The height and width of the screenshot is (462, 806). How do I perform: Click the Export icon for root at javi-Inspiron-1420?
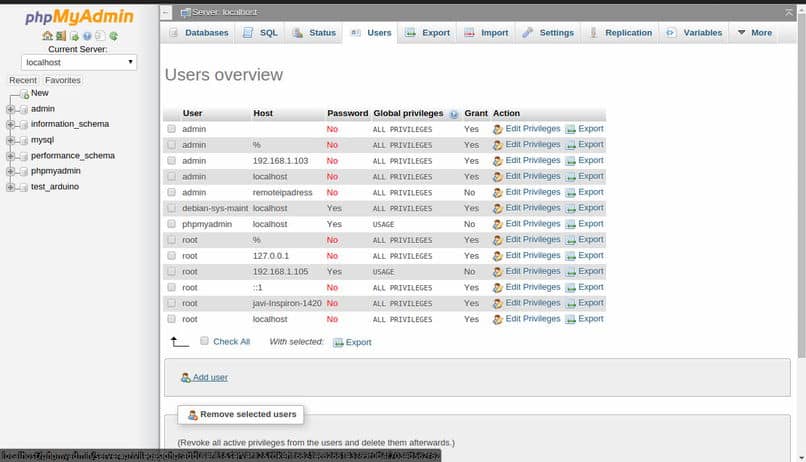(x=570, y=304)
